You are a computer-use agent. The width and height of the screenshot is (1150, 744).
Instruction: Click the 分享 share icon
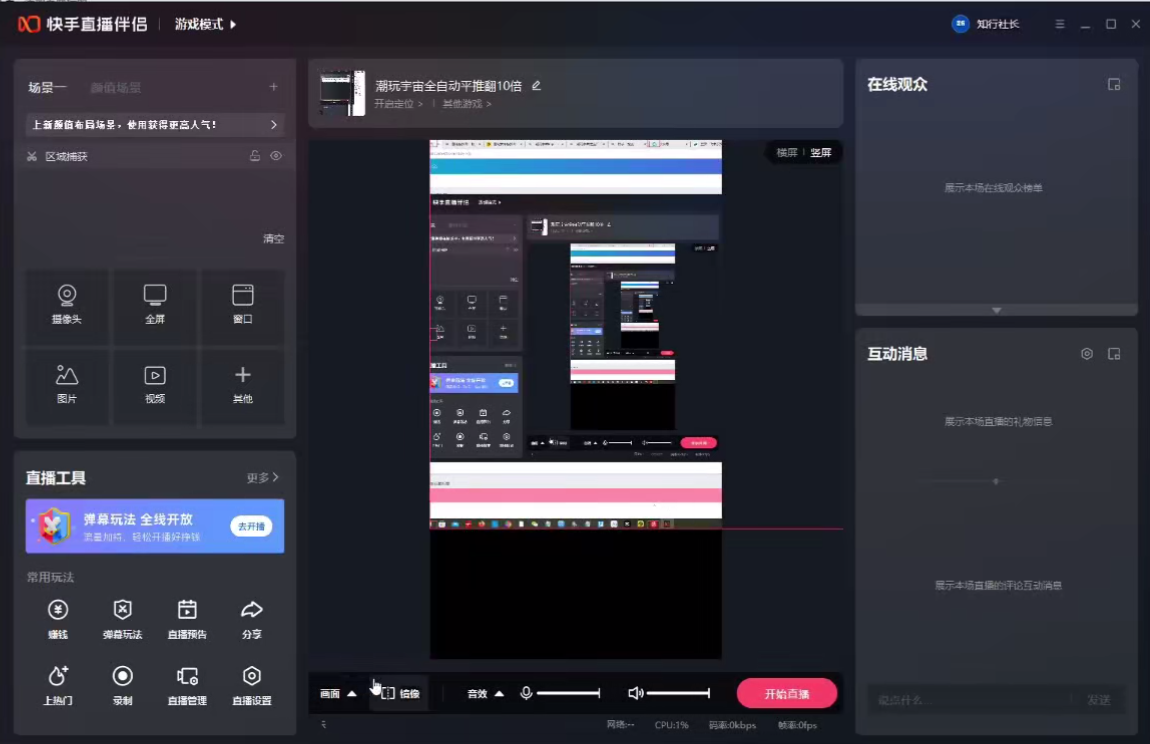click(x=252, y=618)
